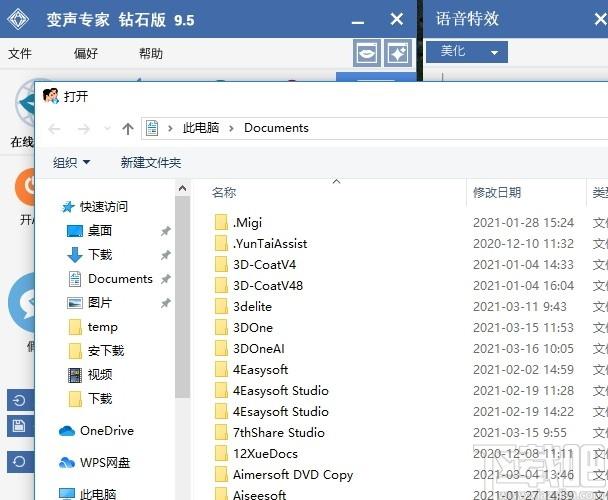Select the Aimersoft DVD Copy folder
The width and height of the screenshot is (608, 500).
pyautogui.click(x=284, y=474)
